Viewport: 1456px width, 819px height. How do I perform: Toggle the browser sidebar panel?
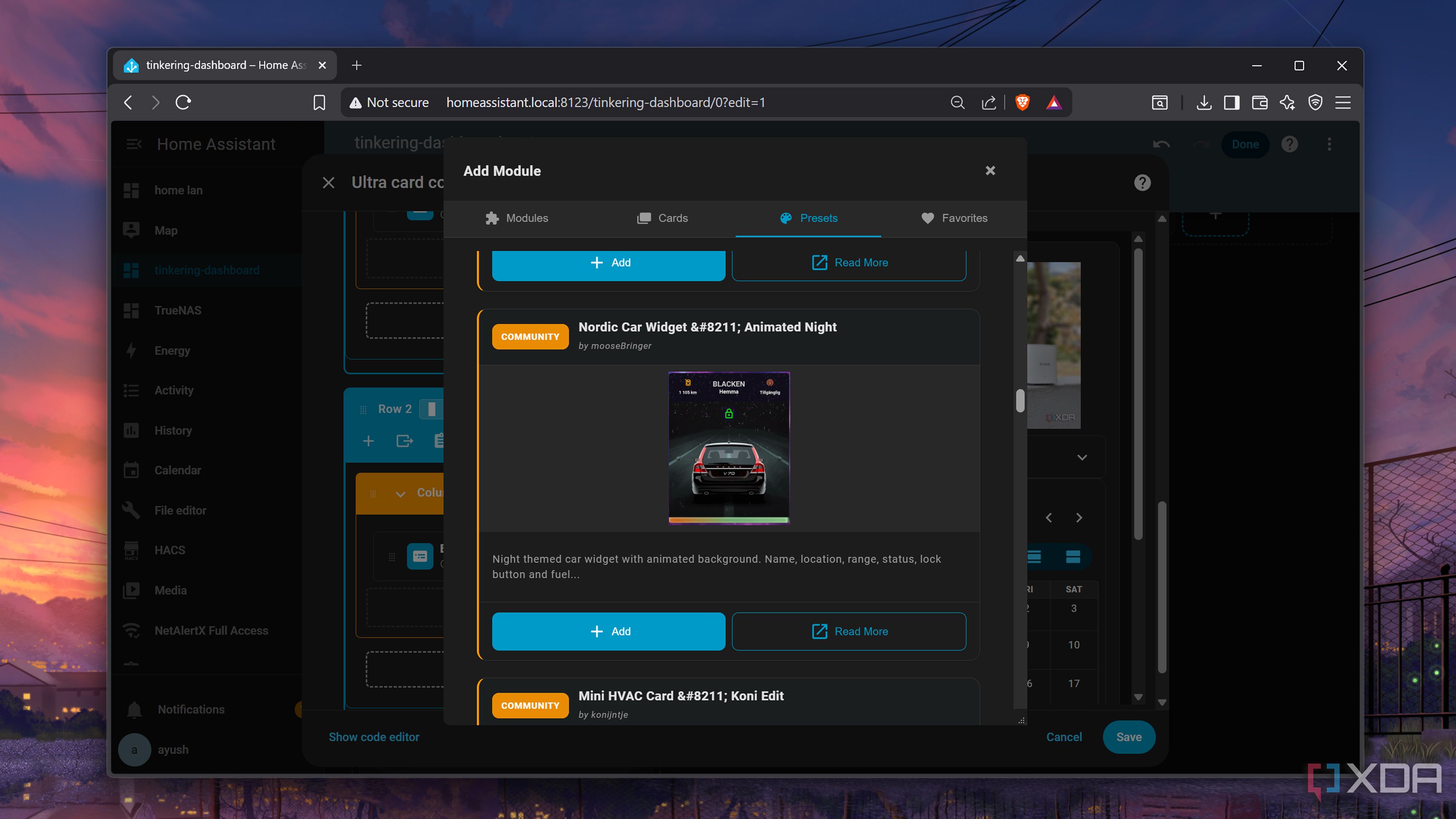1232,102
